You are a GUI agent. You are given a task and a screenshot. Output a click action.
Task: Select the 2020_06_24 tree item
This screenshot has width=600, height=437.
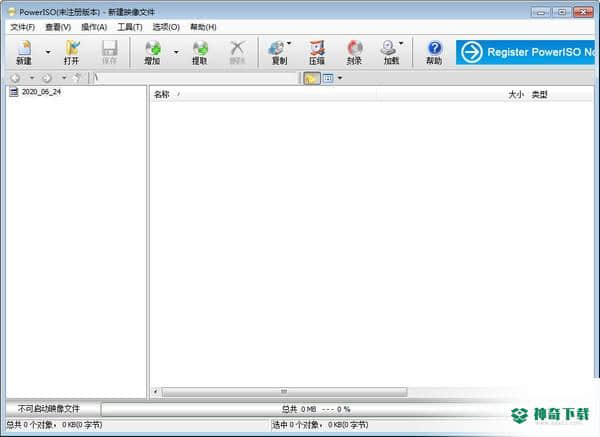(x=35, y=92)
